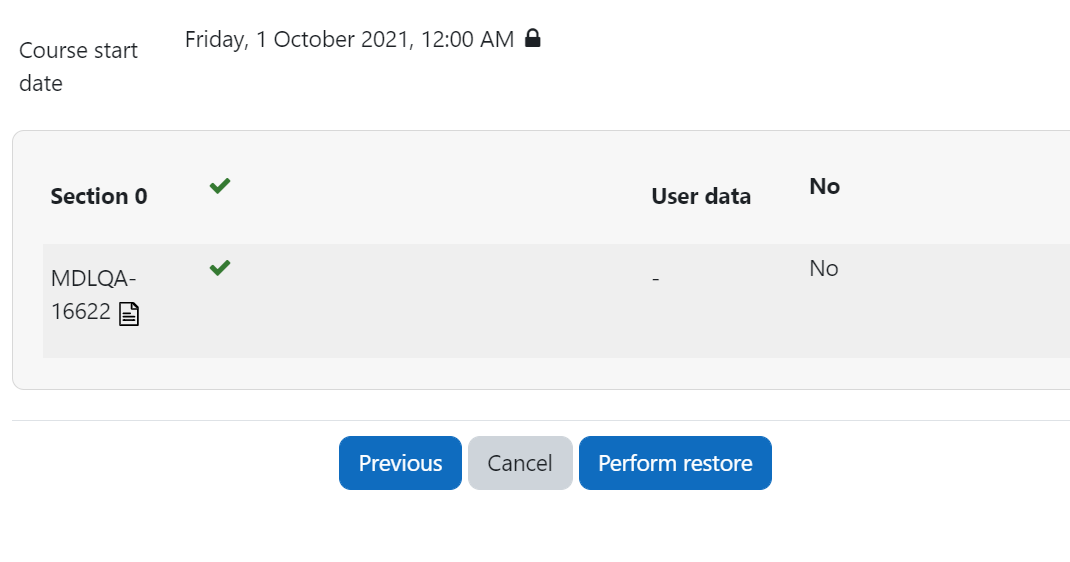Cancel the restore process
Viewport: 1070px width, 562px height.
coord(520,463)
